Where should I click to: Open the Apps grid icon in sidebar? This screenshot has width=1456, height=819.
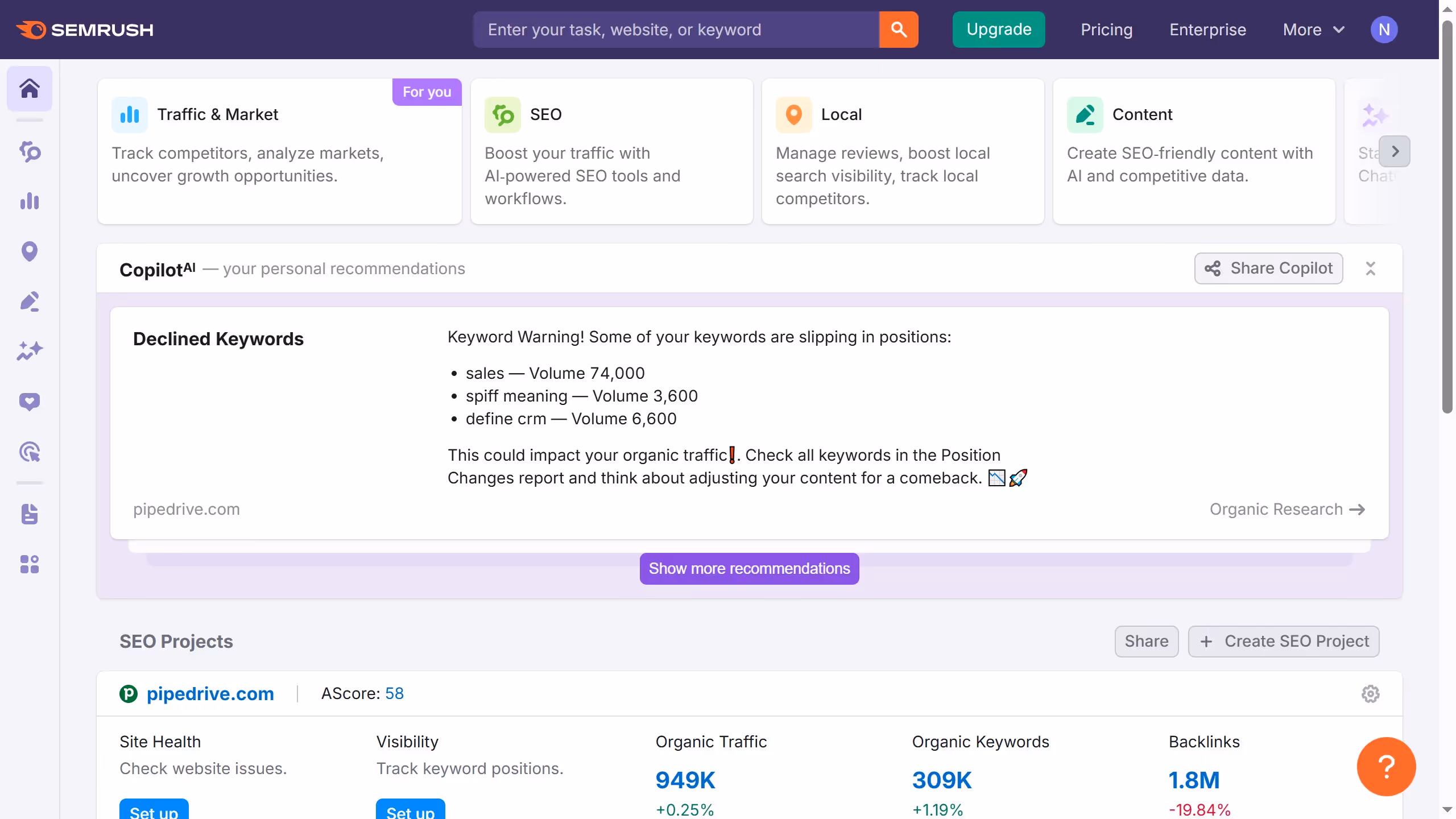[x=30, y=564]
